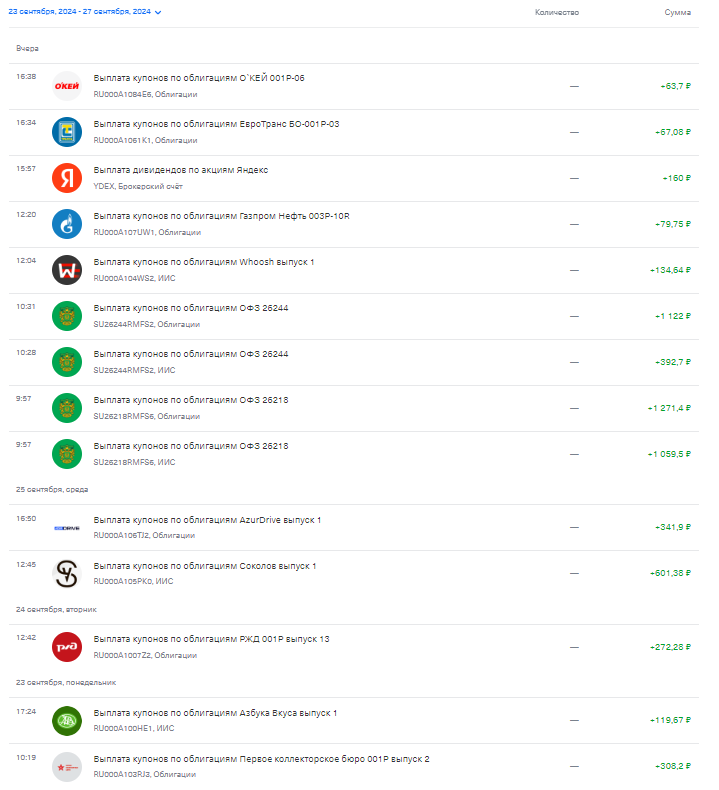Click the ОФЗ 26218 emblem in the +1 271,4 ₽ row

pyautogui.click(x=67, y=408)
